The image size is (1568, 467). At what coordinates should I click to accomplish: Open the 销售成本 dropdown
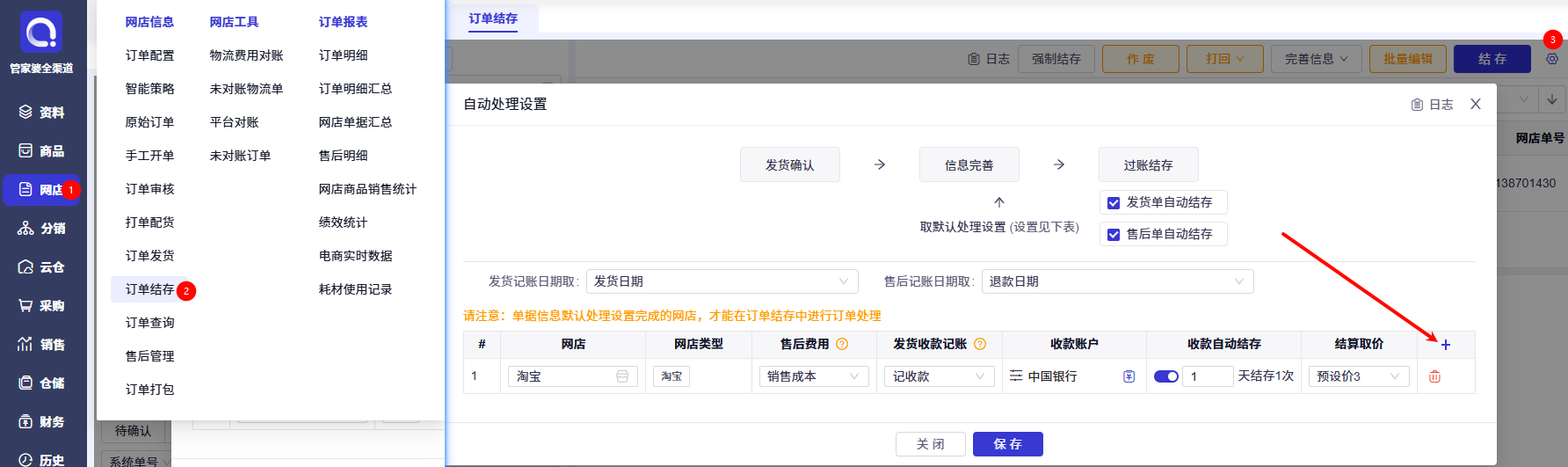[814, 376]
